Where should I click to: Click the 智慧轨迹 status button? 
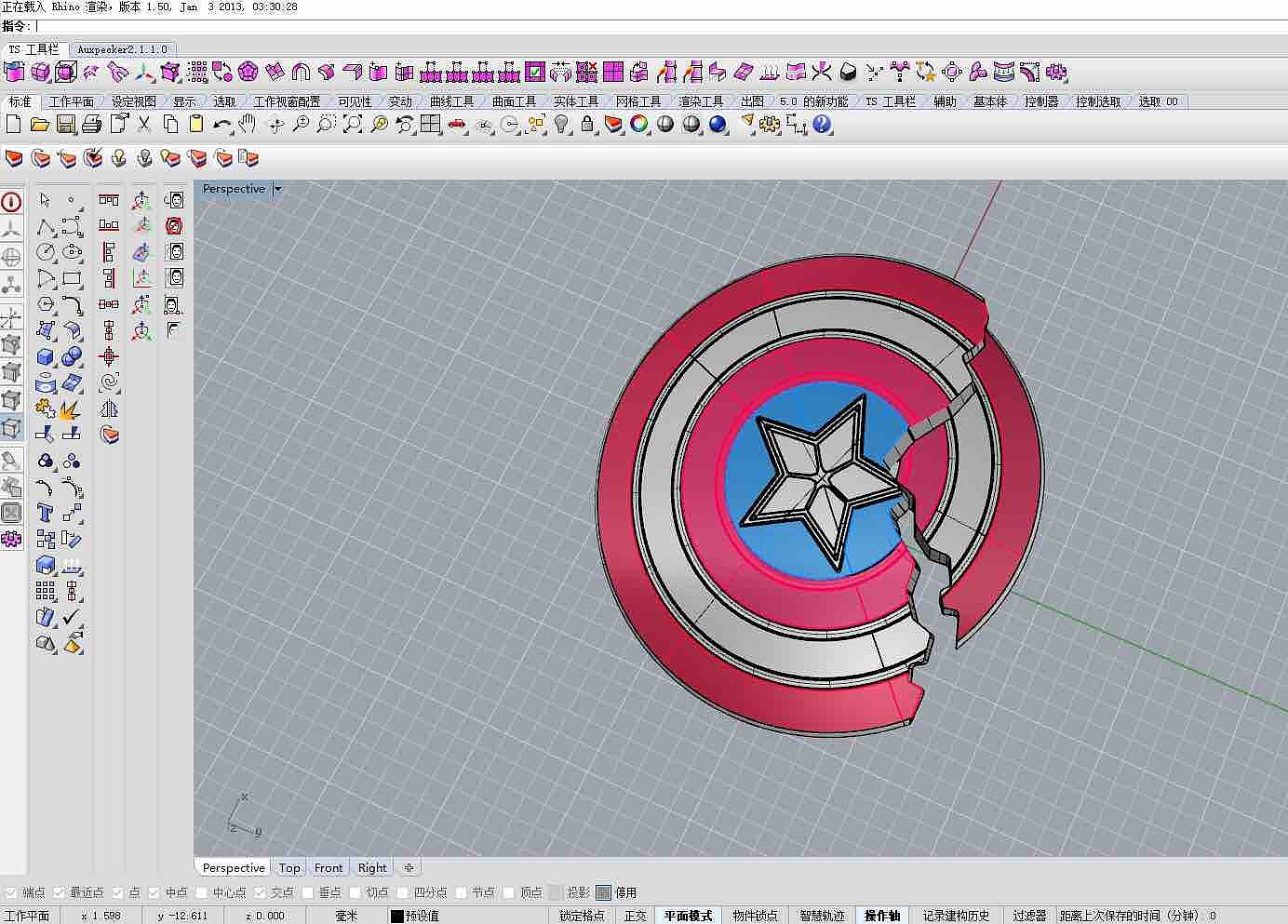[x=822, y=916]
